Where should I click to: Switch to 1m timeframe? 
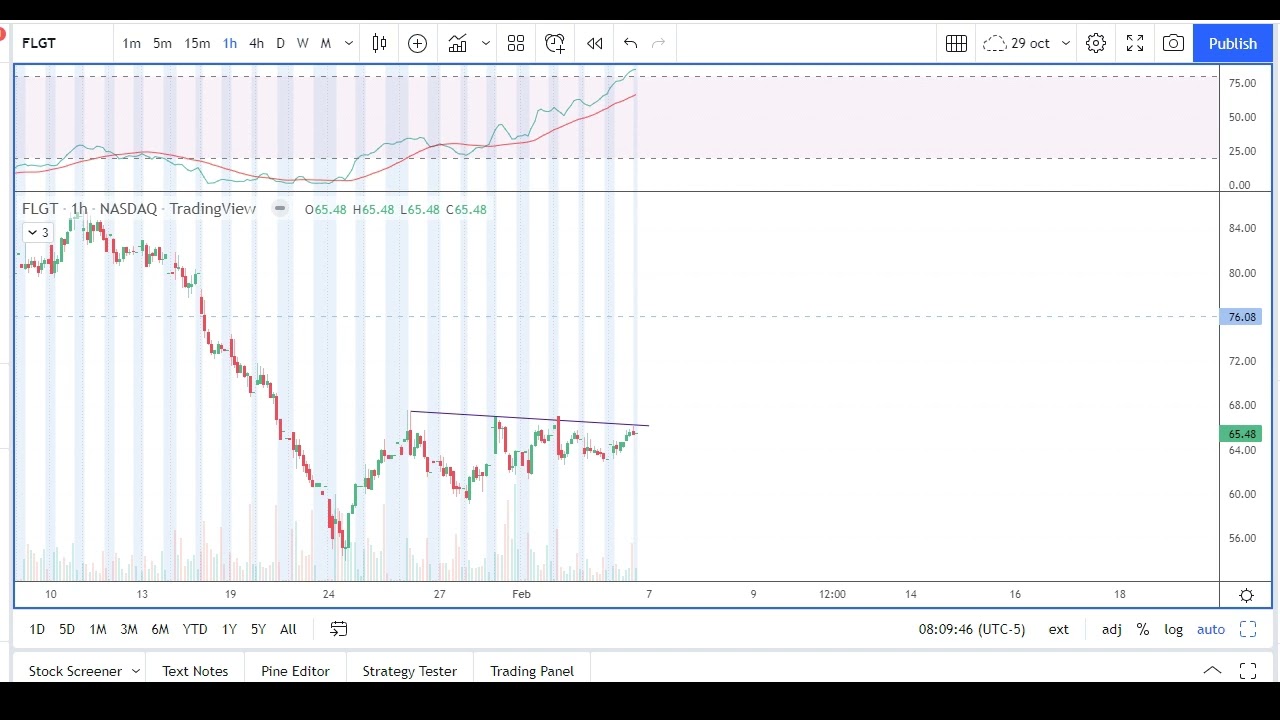[x=131, y=43]
